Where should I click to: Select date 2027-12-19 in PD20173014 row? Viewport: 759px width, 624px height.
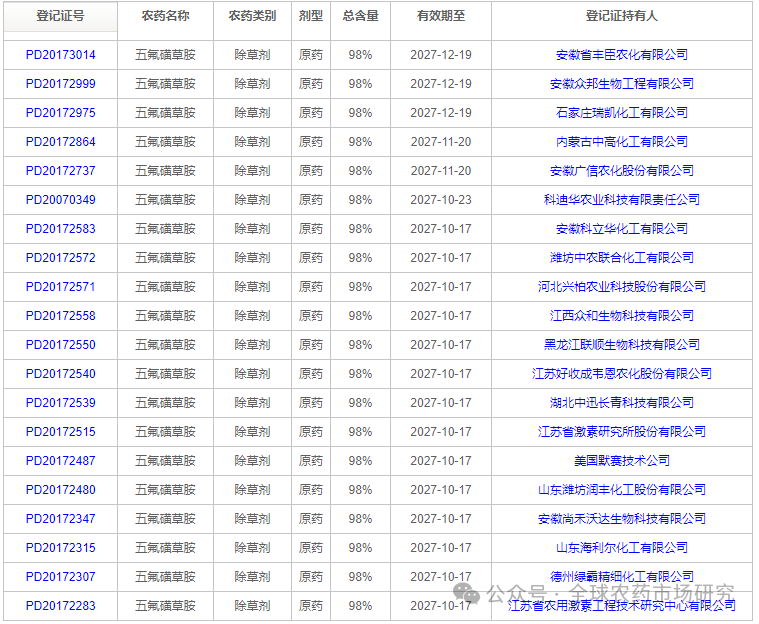coord(441,55)
